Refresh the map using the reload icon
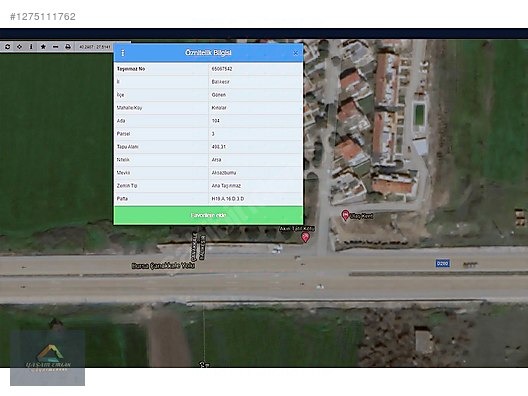This screenshot has width=528, height=396. pyautogui.click(x=7, y=46)
